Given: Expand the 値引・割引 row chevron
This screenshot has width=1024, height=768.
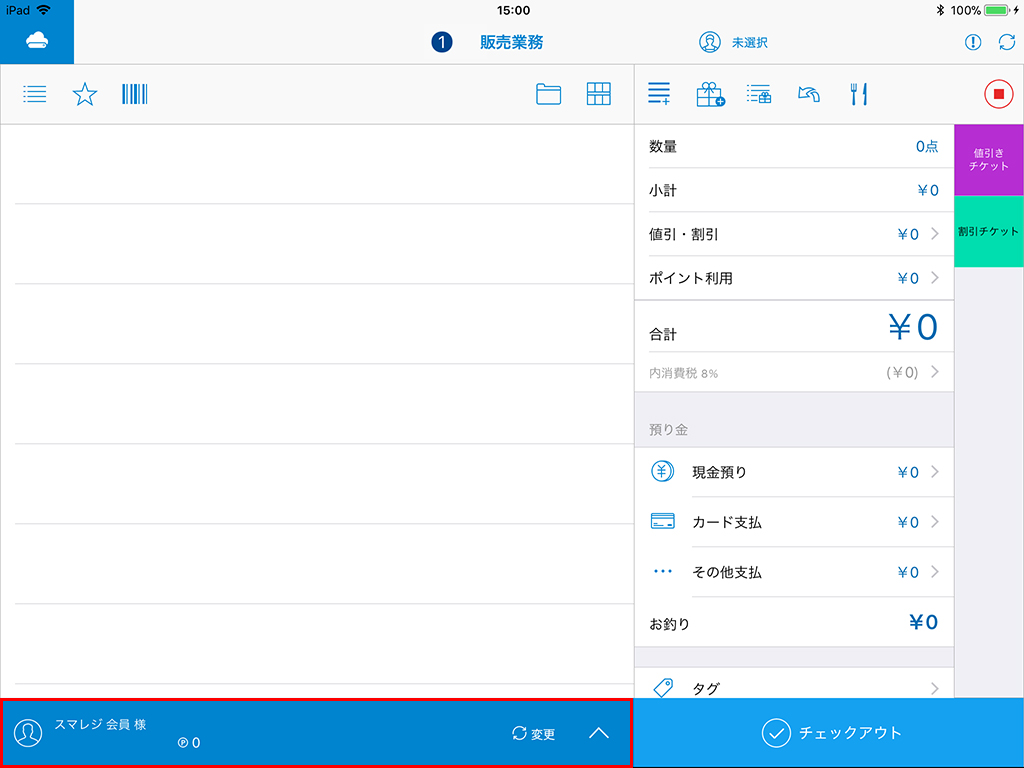Looking at the screenshot, I should (935, 234).
